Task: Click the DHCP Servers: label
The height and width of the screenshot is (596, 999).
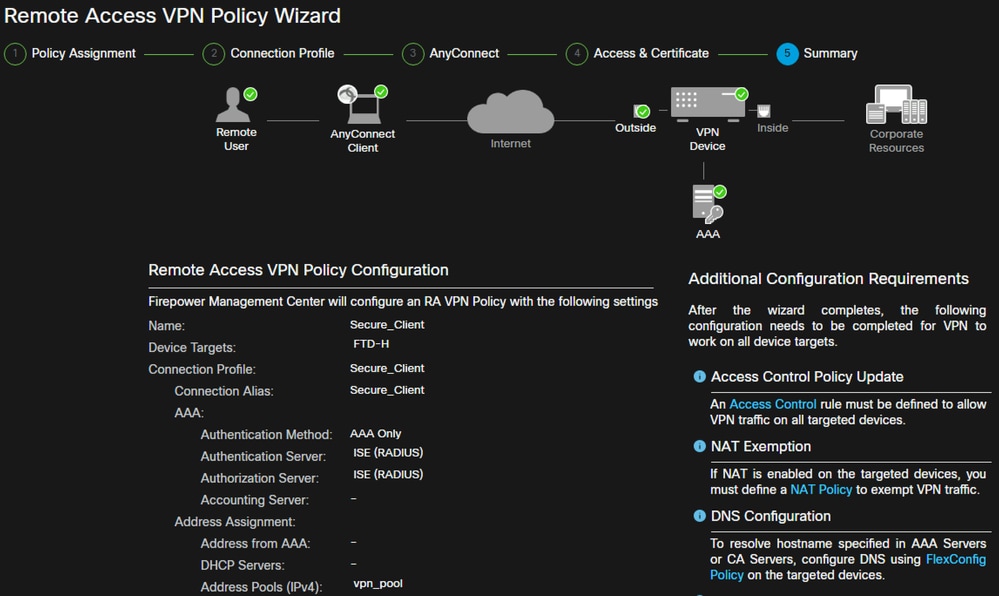Action: 242,565
